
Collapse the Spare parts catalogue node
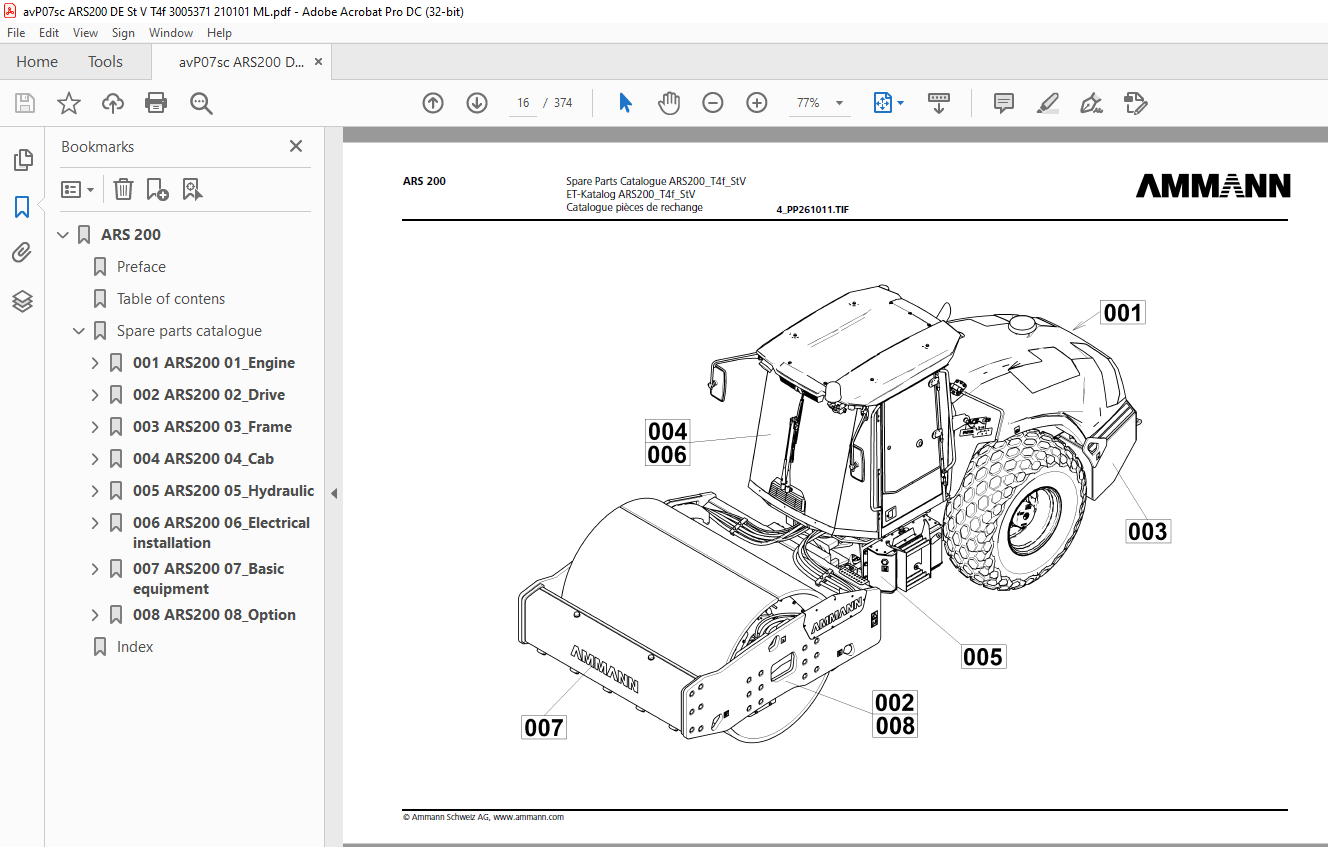pos(80,331)
